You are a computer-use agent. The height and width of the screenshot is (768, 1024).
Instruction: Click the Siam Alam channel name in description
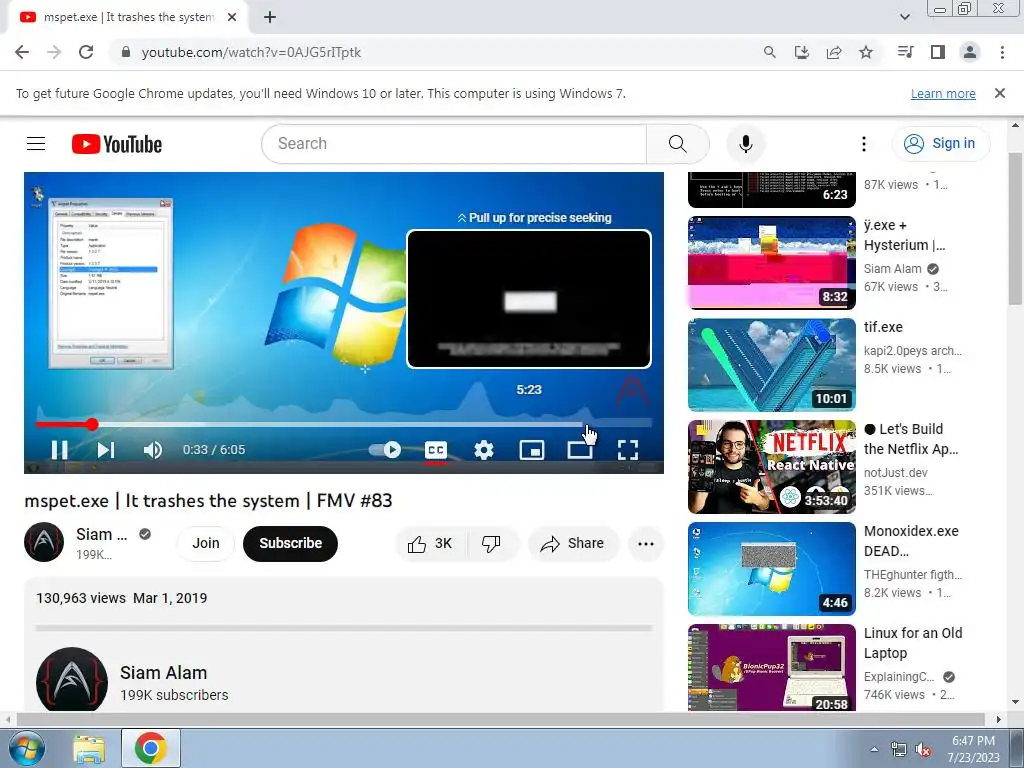click(163, 673)
